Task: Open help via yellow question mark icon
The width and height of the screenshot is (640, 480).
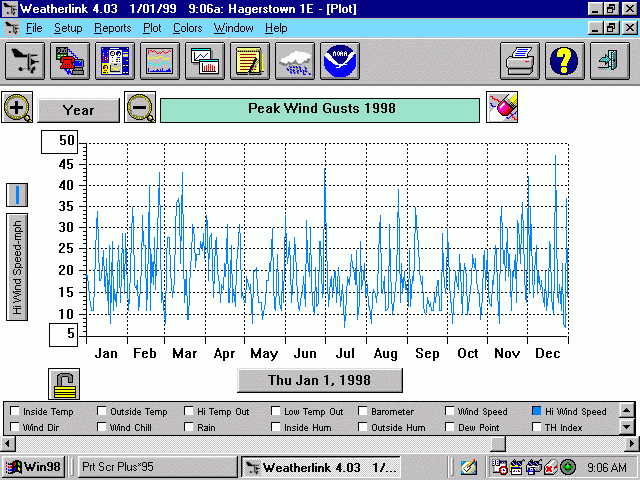Action: click(564, 61)
